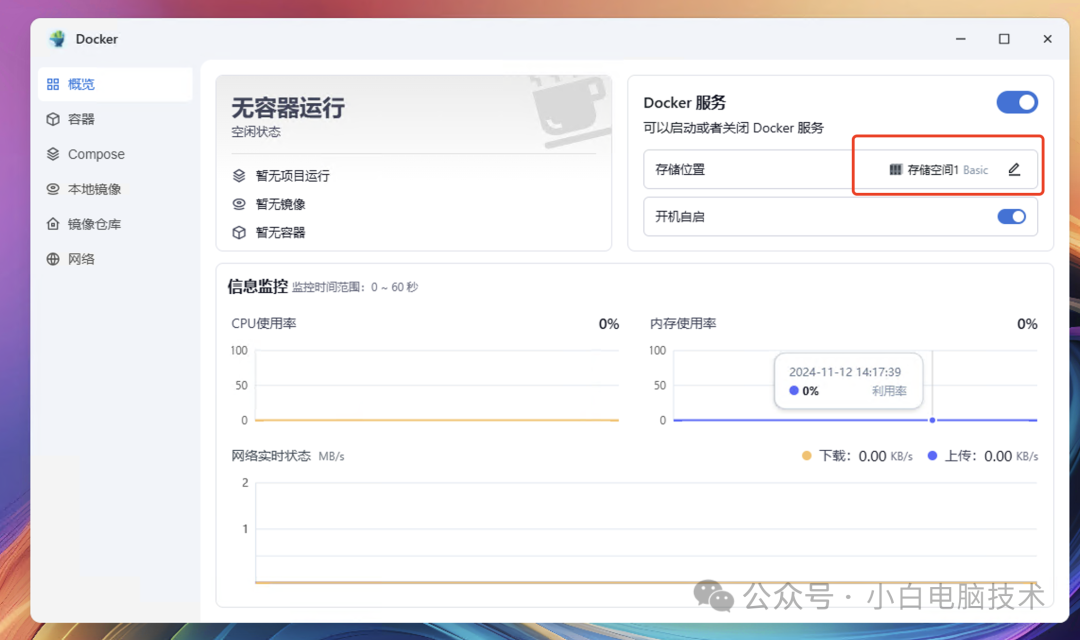This screenshot has height=640, width=1080.
Task: Click the 概览 grid icon in sidebar
Action: coord(53,84)
